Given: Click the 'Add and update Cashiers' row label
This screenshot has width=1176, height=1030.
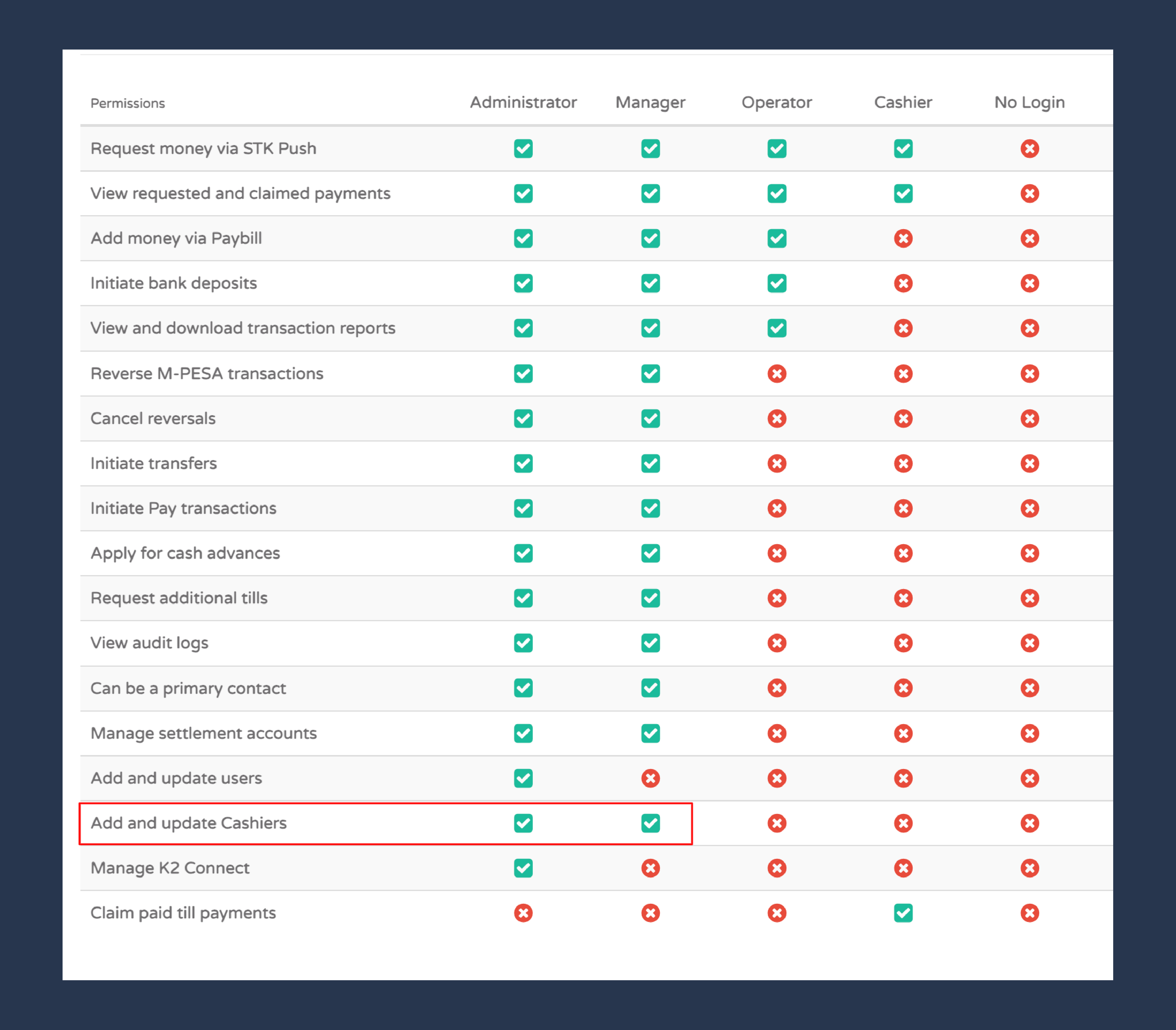Looking at the screenshot, I should (x=188, y=823).
